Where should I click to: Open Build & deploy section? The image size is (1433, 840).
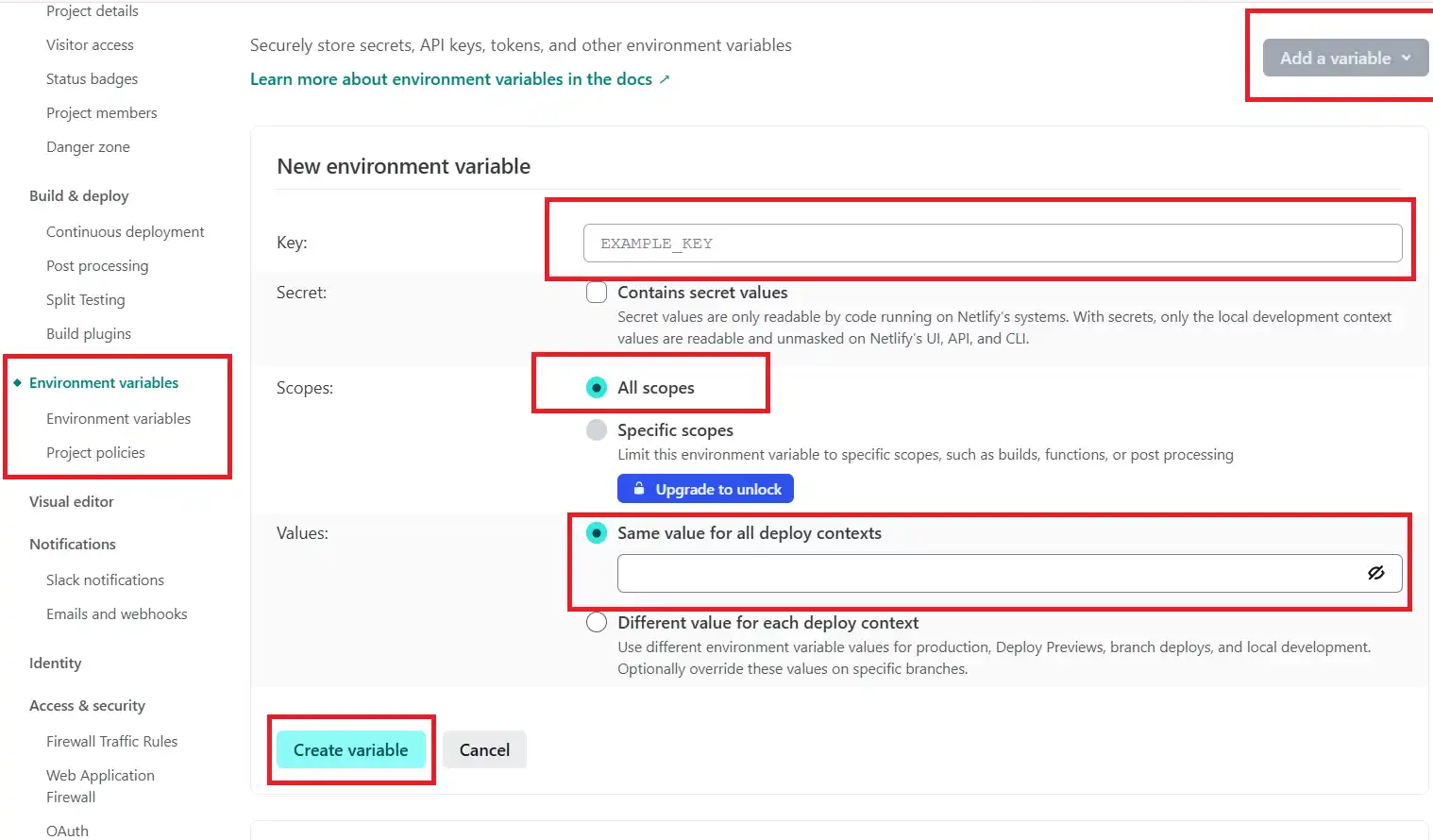pyautogui.click(x=79, y=196)
